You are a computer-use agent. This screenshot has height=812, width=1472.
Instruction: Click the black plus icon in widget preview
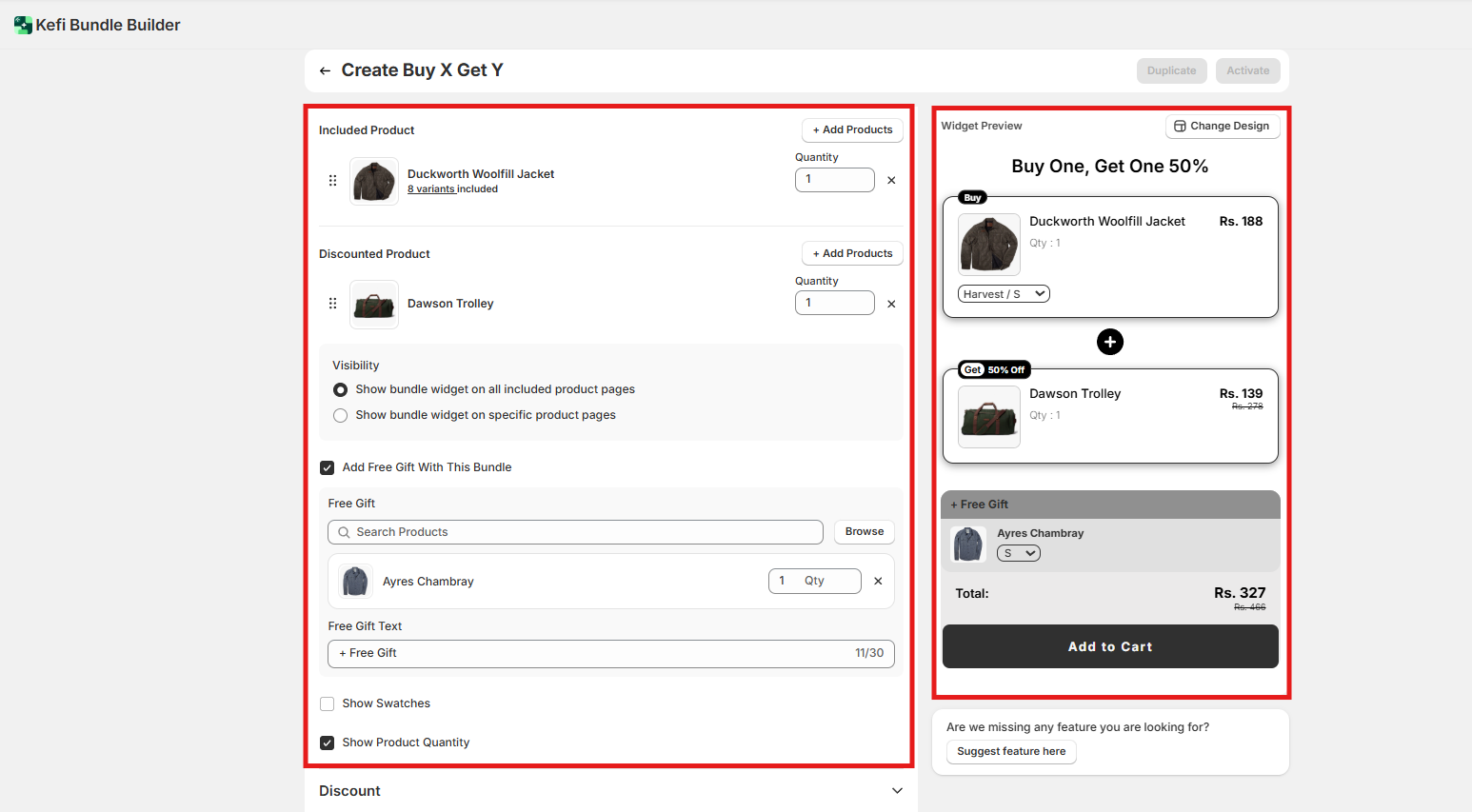(1109, 342)
